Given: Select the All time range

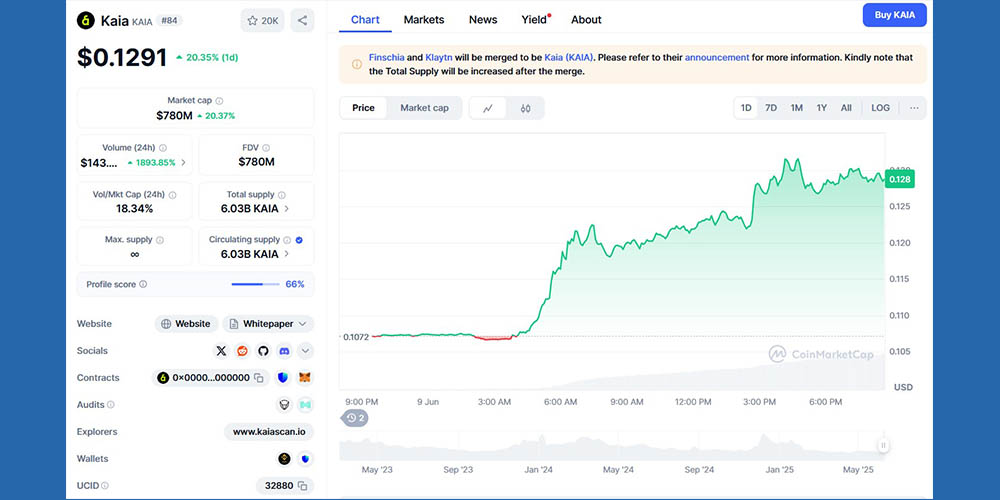Looking at the screenshot, I should 846,108.
